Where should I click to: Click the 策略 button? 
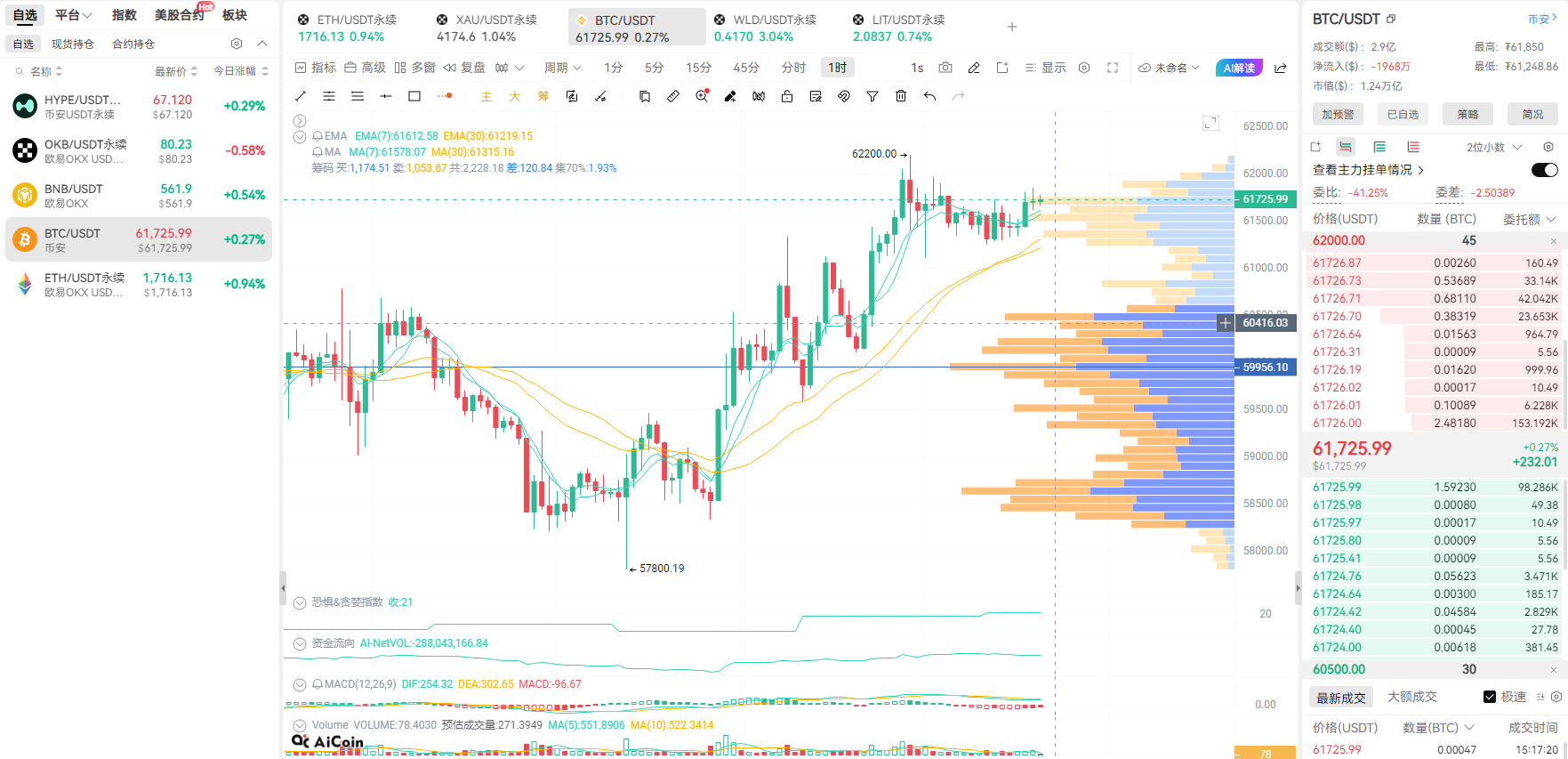point(1467,114)
